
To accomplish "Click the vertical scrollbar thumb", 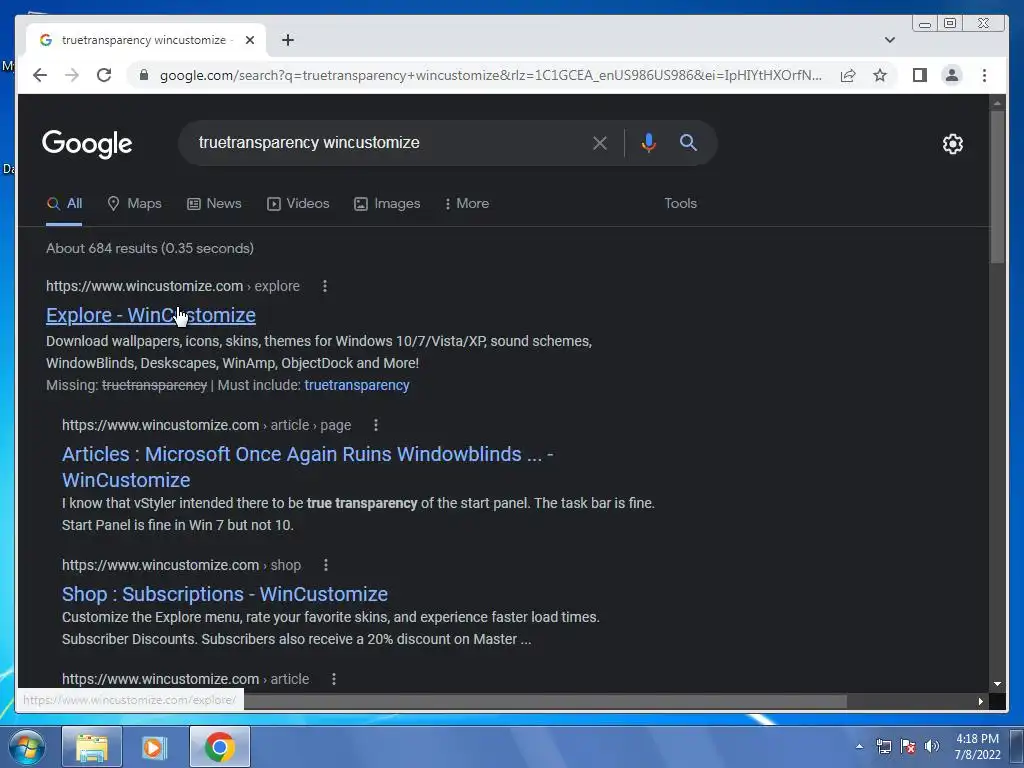I will [x=997, y=187].
